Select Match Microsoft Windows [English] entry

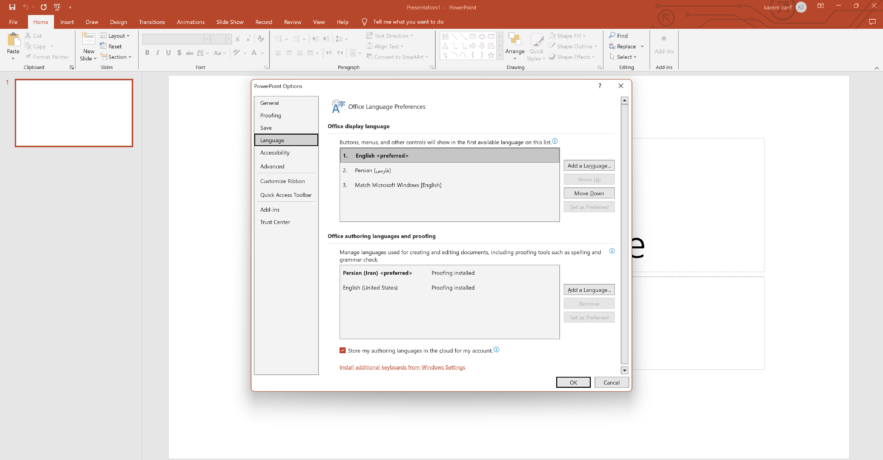pyautogui.click(x=449, y=185)
